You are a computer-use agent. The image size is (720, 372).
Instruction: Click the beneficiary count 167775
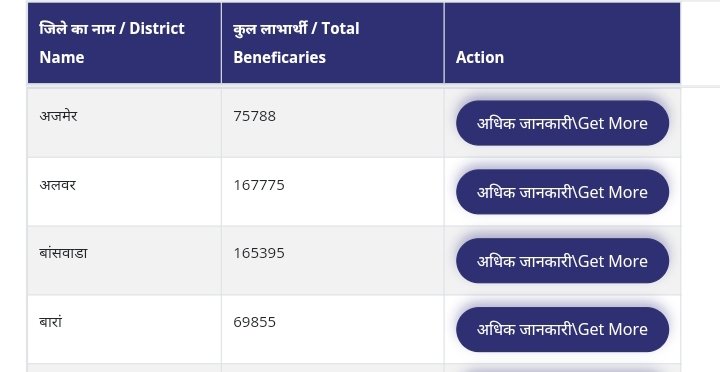coord(259,185)
